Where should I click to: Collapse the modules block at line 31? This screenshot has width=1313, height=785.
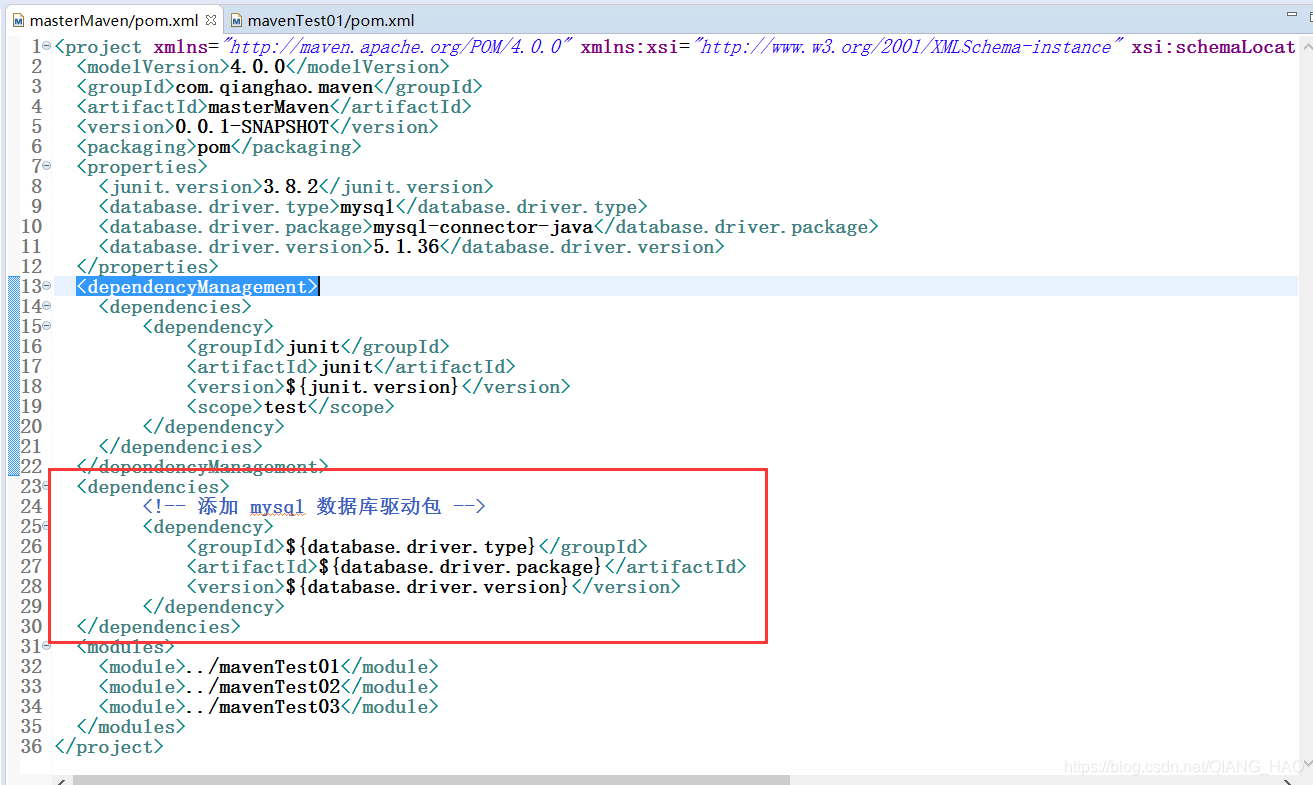[47, 646]
